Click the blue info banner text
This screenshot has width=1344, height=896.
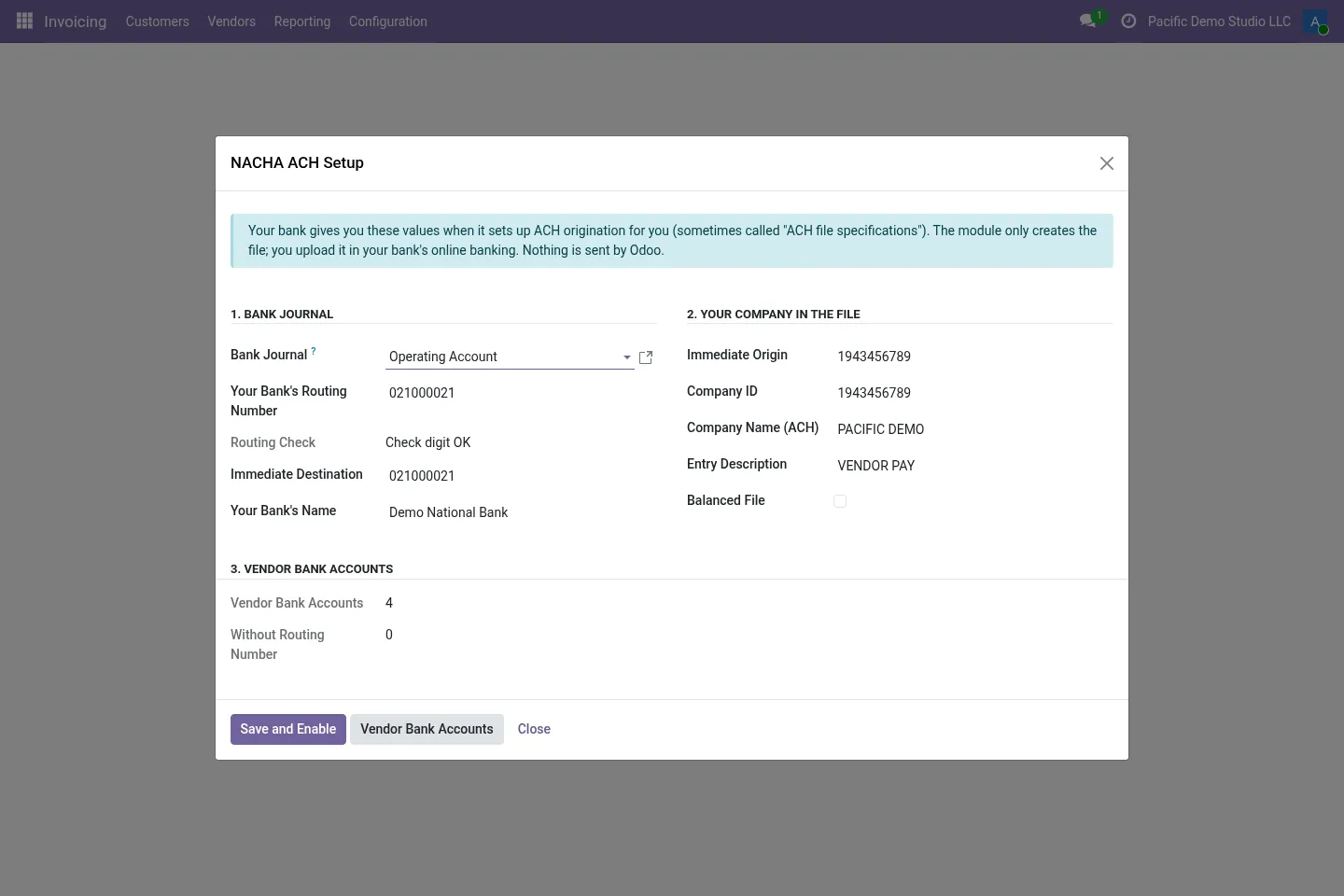point(672,241)
